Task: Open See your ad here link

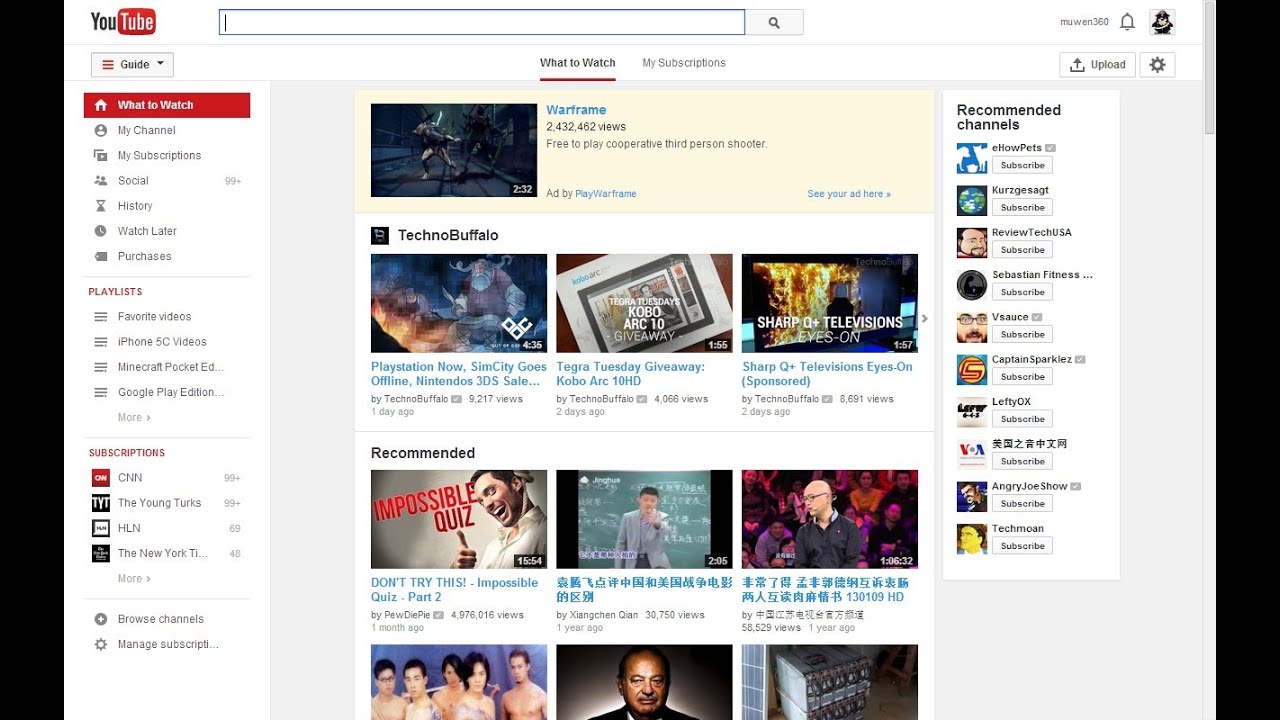Action: coord(849,194)
